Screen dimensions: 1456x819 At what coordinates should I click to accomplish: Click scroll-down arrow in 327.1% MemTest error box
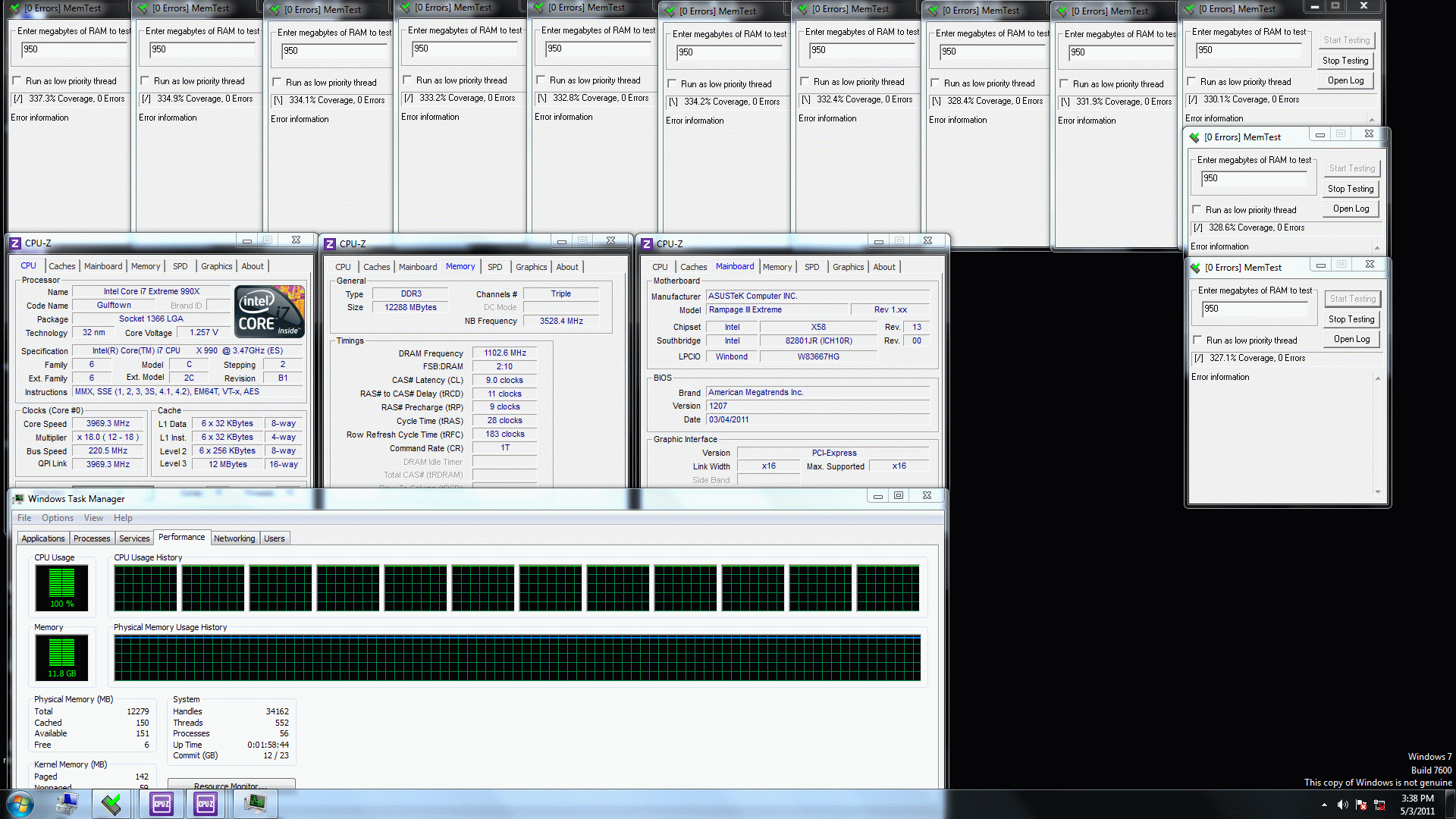[1378, 492]
